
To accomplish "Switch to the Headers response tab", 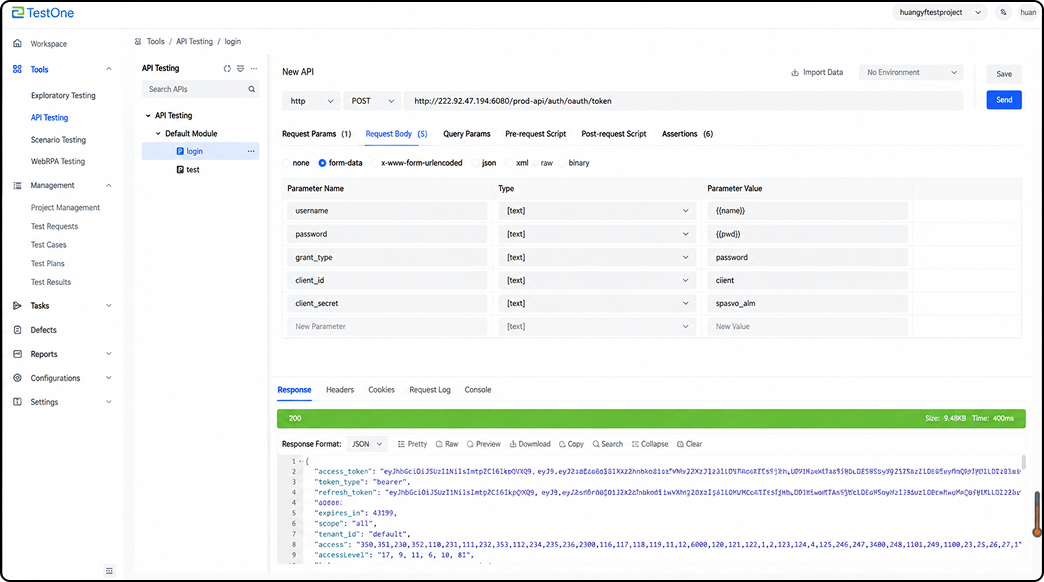I will pos(340,390).
